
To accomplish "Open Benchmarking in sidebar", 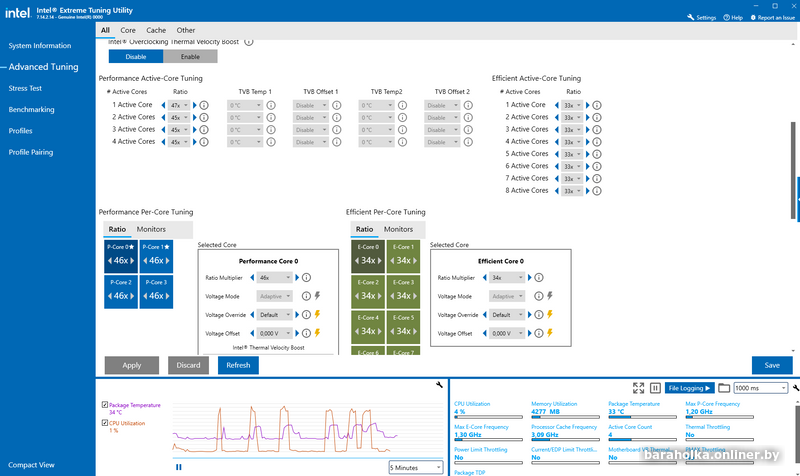I will tap(31, 110).
